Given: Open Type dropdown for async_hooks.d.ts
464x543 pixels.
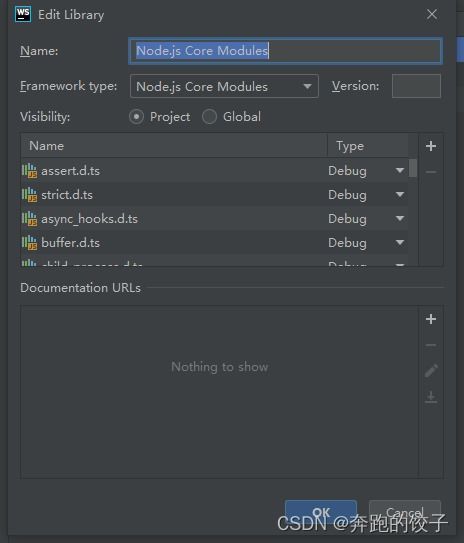Looking at the screenshot, I should pos(400,219).
